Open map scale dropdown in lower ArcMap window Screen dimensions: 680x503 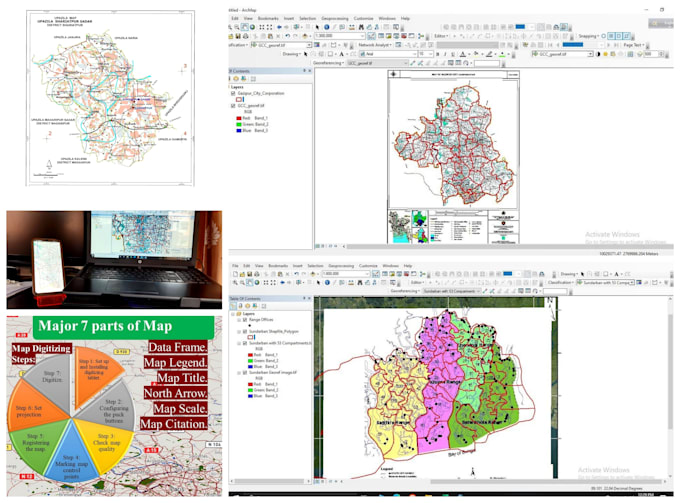tap(367, 274)
